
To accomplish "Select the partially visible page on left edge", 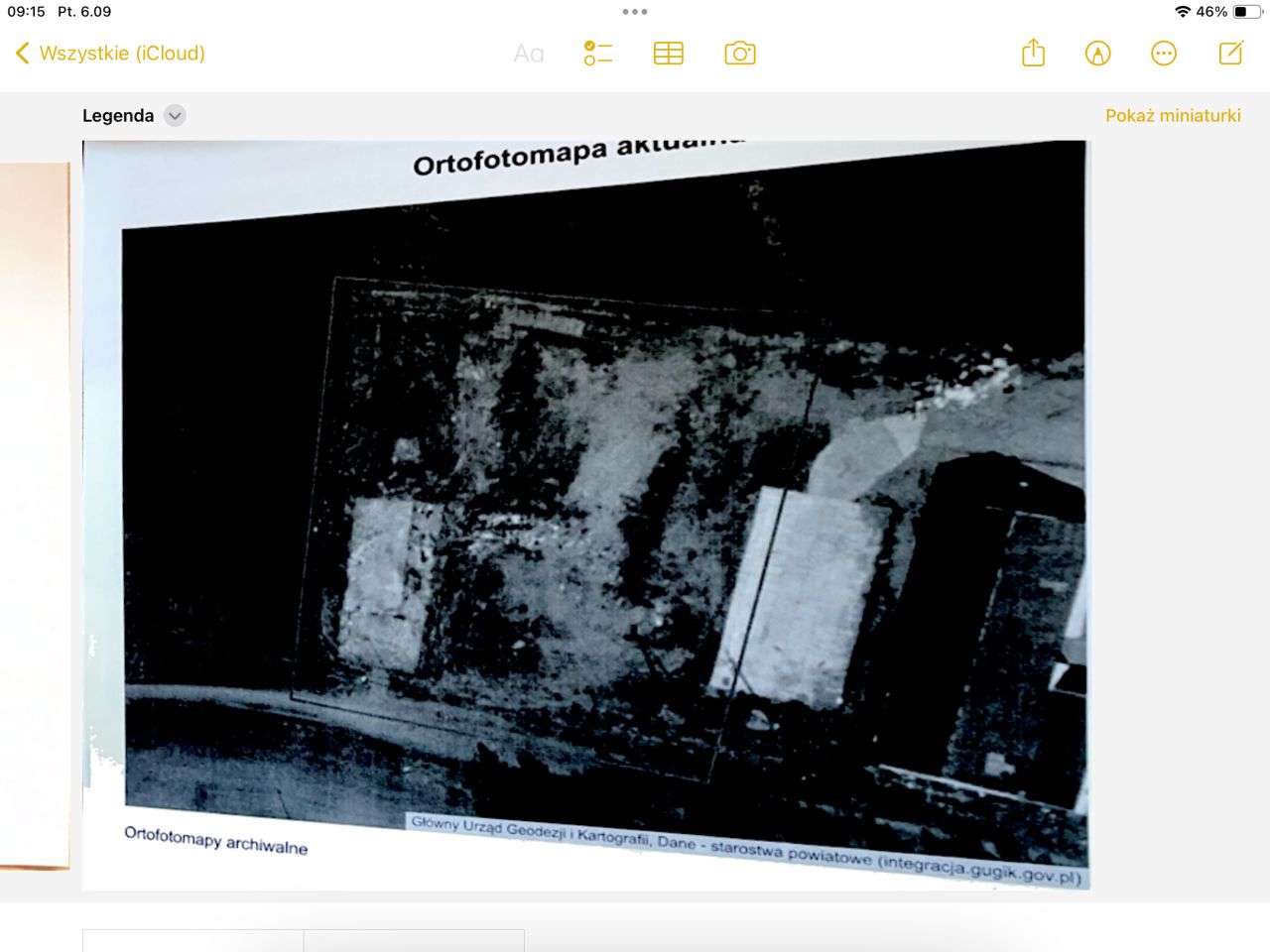I will point(35,516).
